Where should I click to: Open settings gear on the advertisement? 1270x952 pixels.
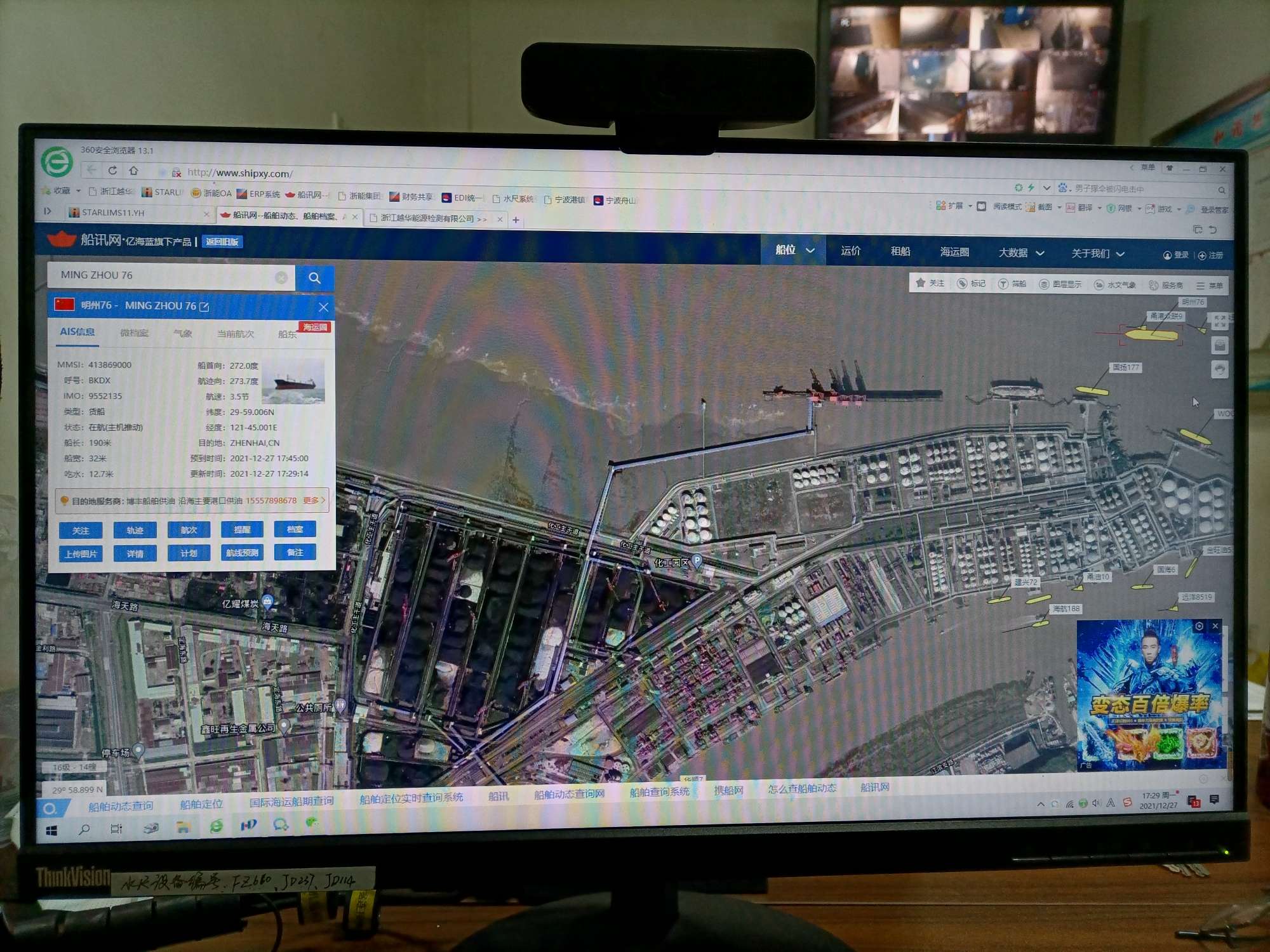1200,626
